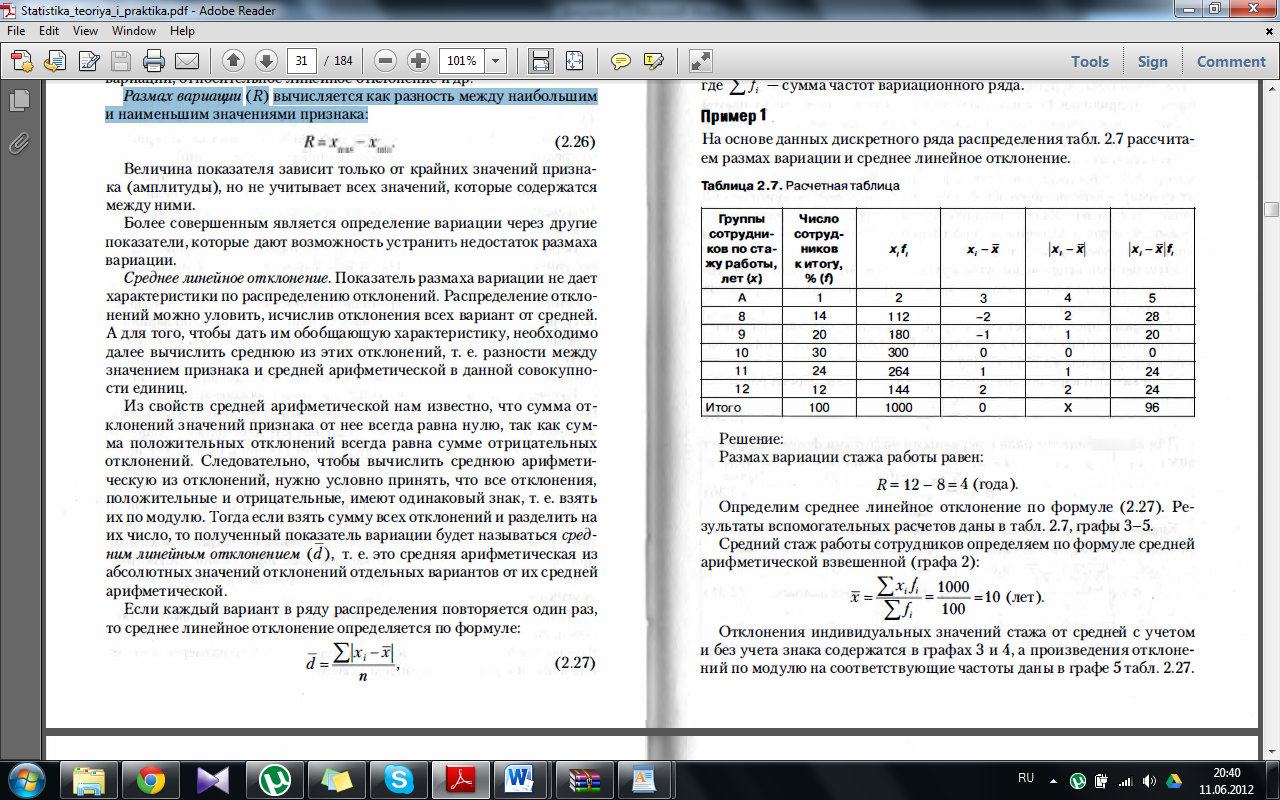Click the zoom level field showing 101%
Image resolution: width=1280 pixels, height=800 pixels.
462,61
